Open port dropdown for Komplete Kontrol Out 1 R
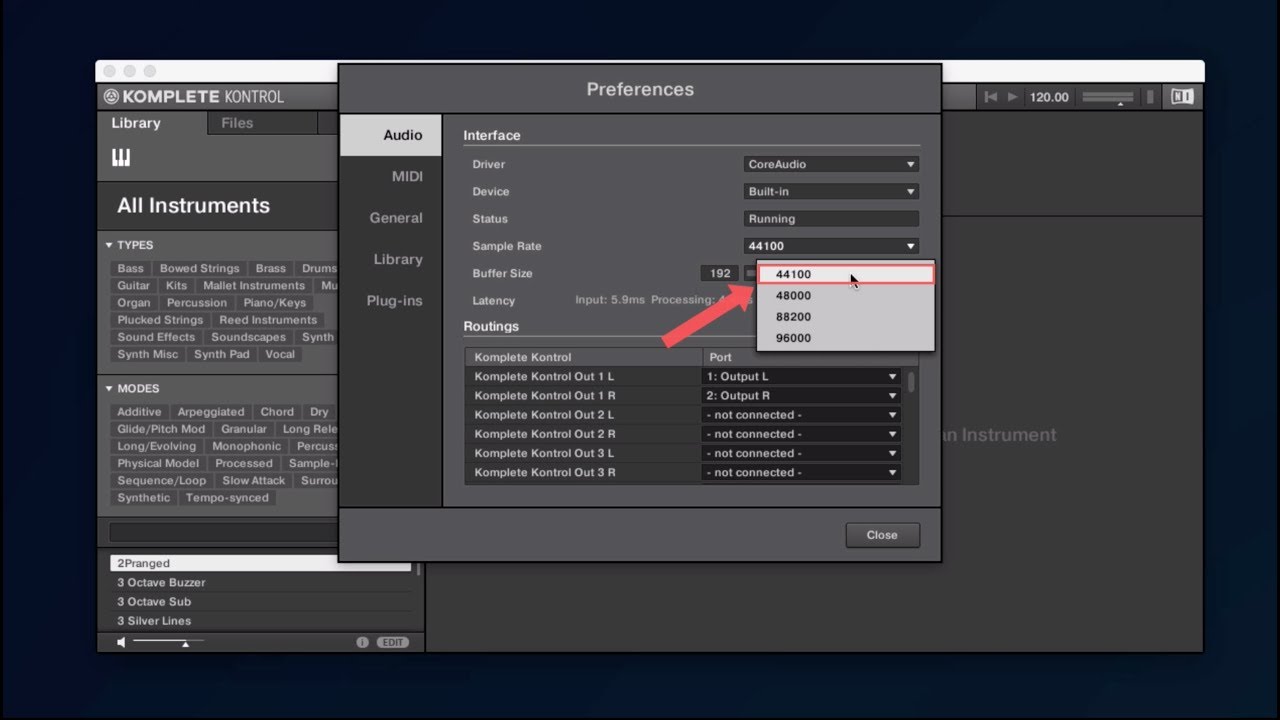 (801, 396)
